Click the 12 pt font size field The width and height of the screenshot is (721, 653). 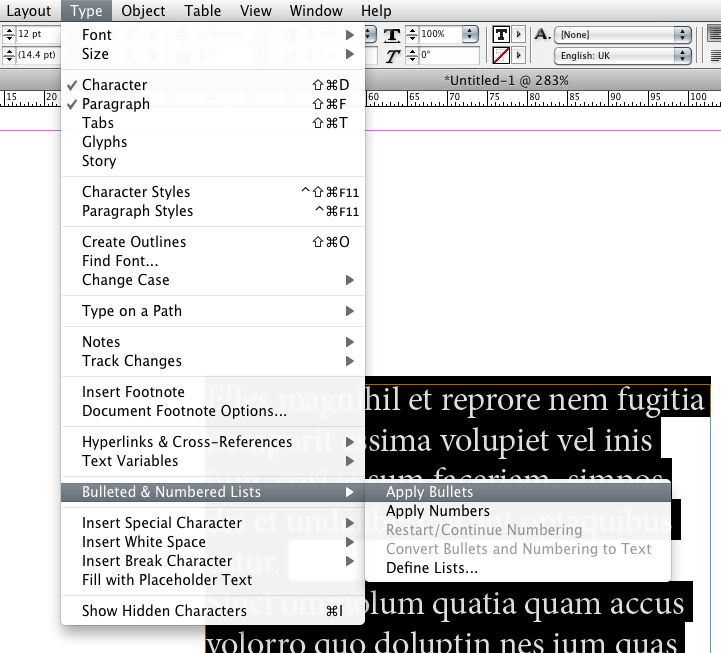(38, 34)
